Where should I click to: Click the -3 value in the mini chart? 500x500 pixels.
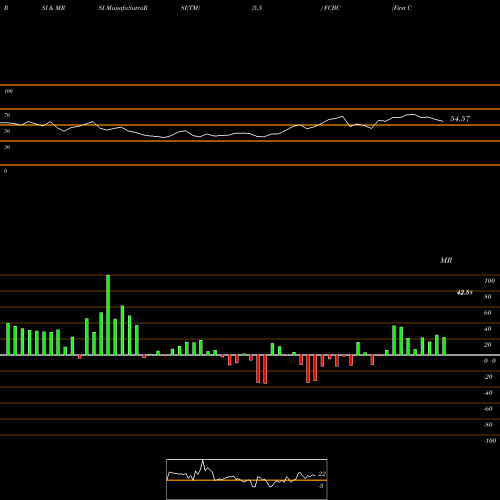pos(321,486)
